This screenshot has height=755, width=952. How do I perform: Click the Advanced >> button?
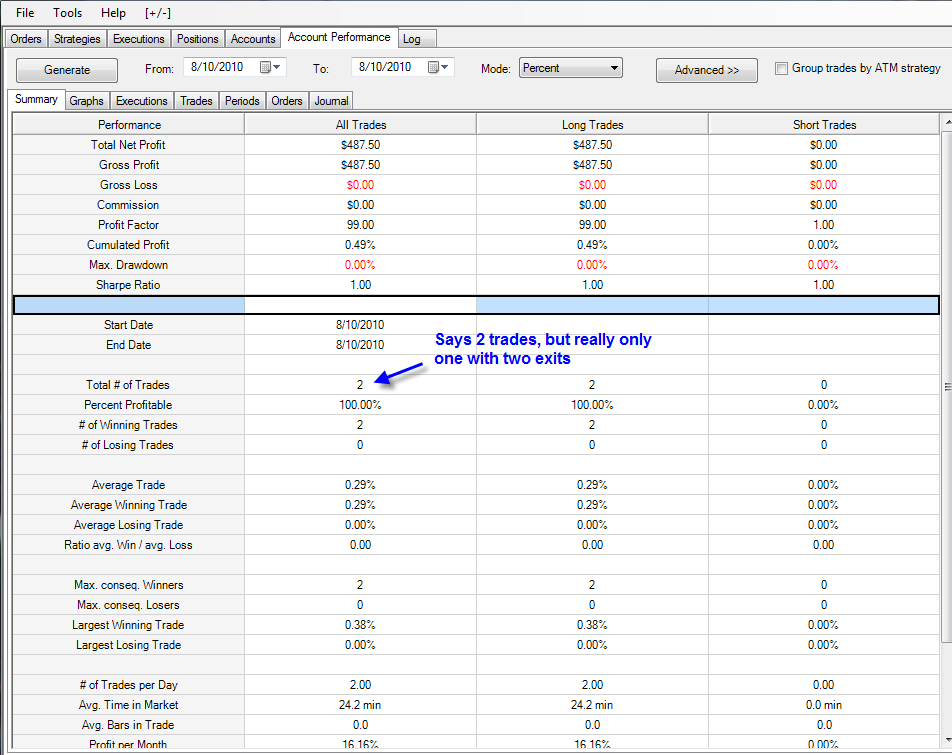pyautogui.click(x=707, y=70)
